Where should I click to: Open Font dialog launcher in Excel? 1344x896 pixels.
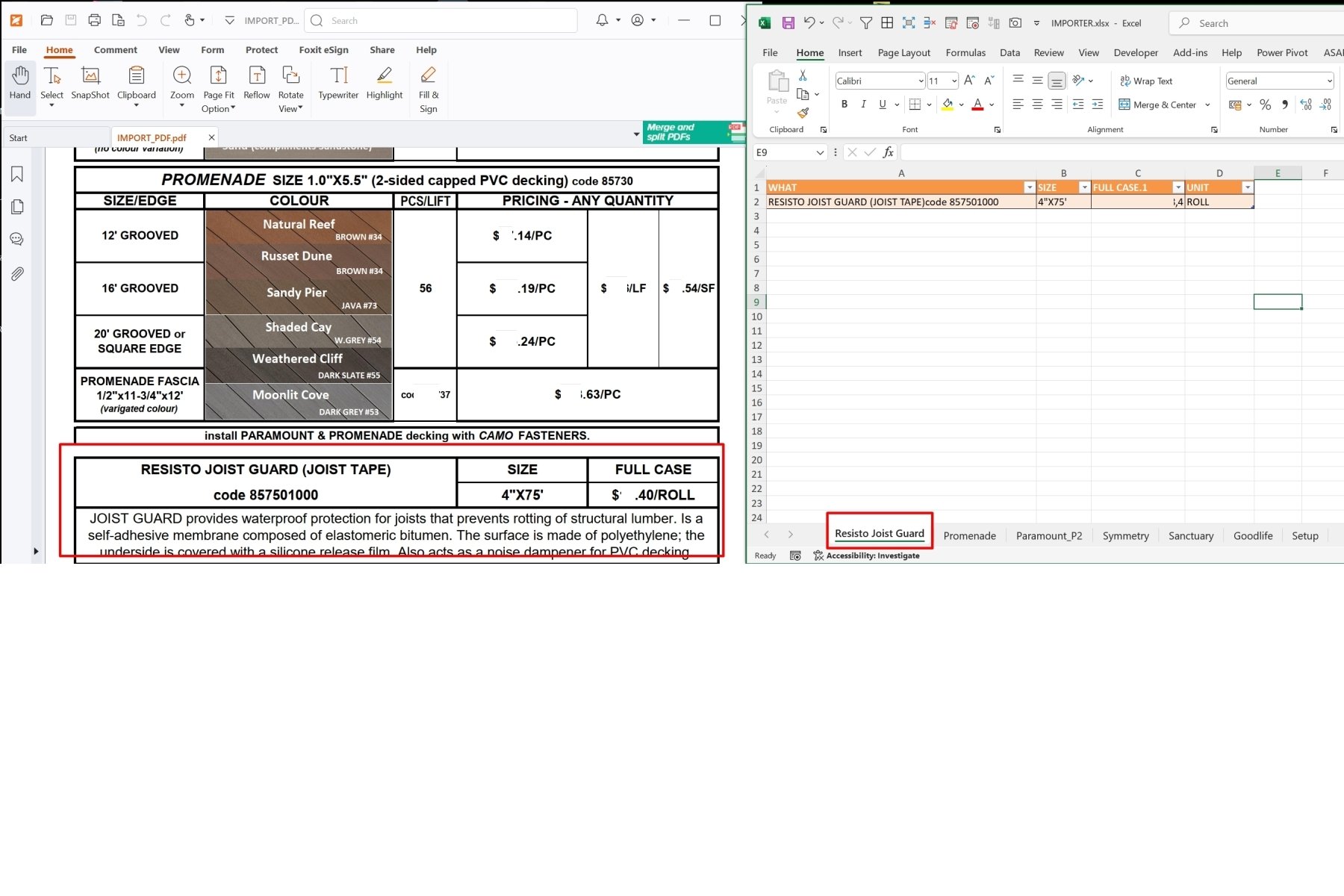[x=997, y=130]
